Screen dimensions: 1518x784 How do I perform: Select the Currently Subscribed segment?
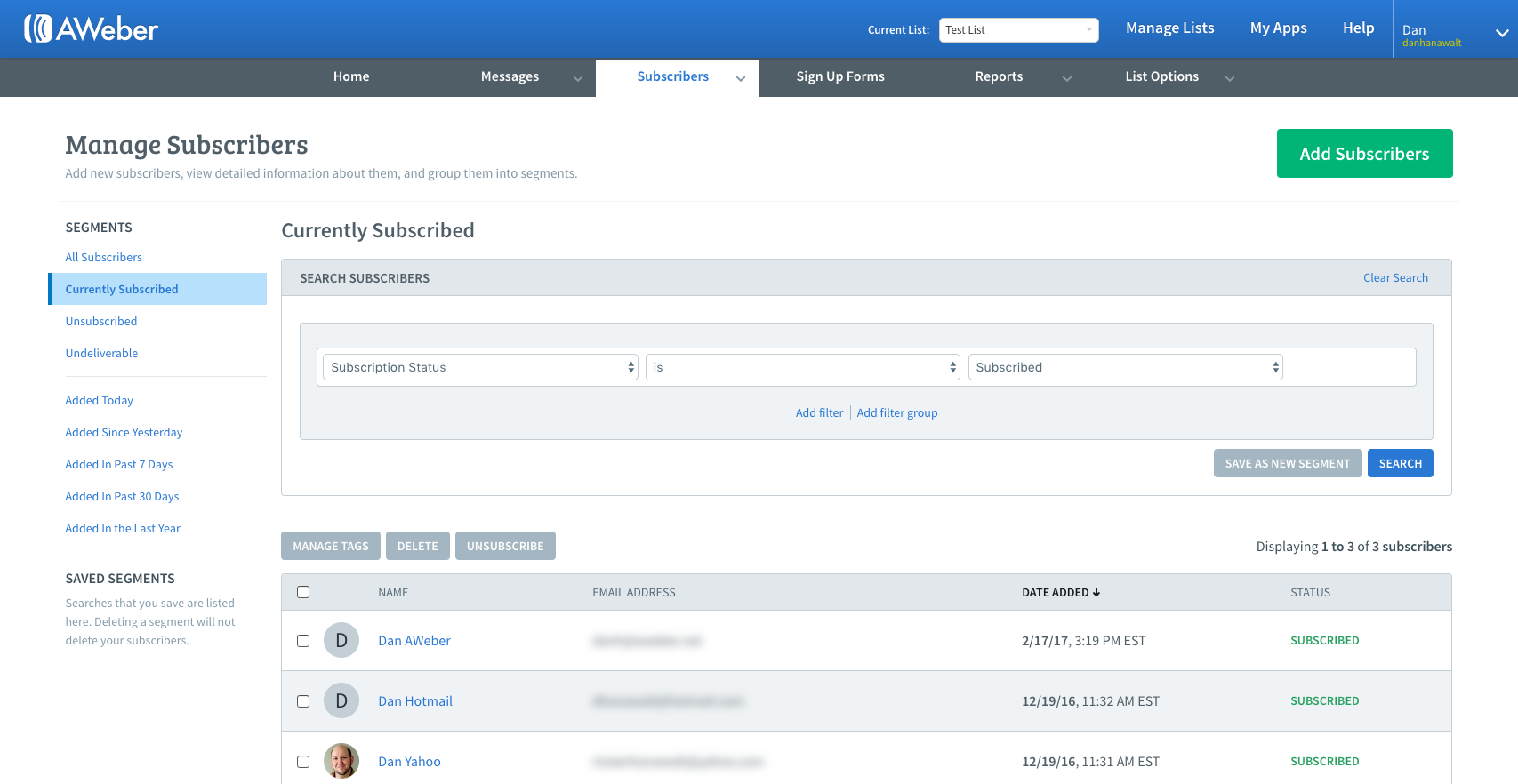pos(158,289)
